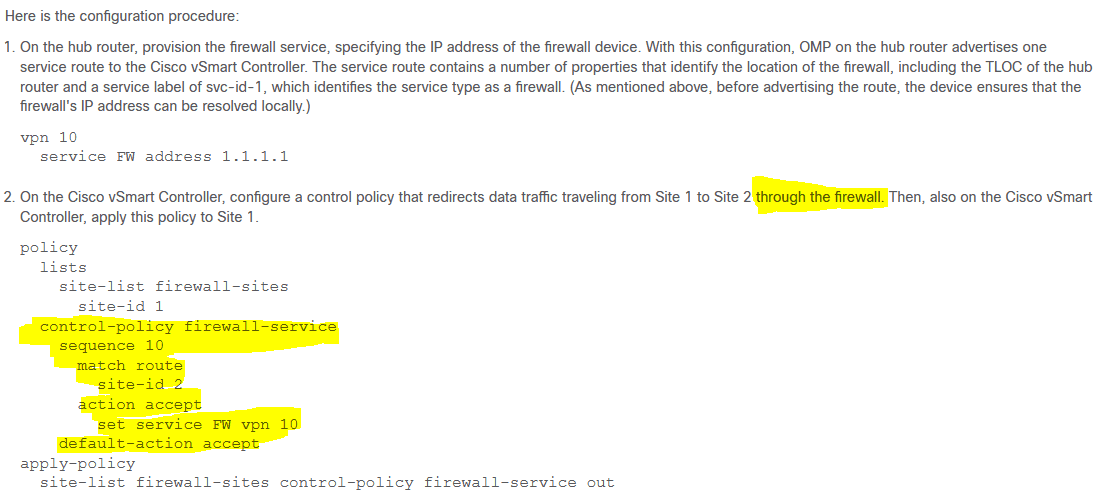Image resolution: width=1105 pixels, height=494 pixels.
Task: Click the "site-id 1" line
Action: [x=121, y=307]
